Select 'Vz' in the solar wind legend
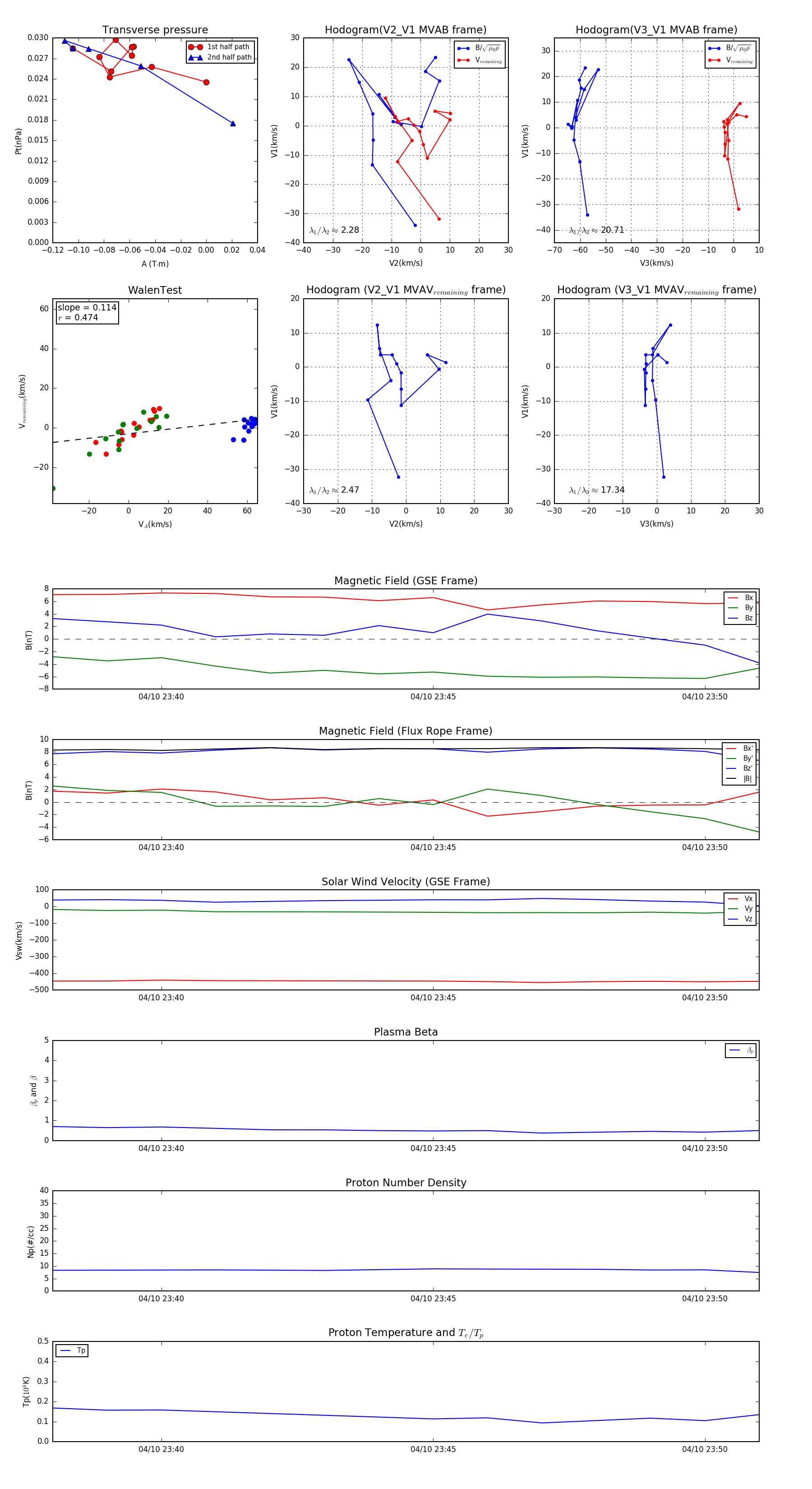The height and width of the screenshot is (1489, 812). (740, 919)
